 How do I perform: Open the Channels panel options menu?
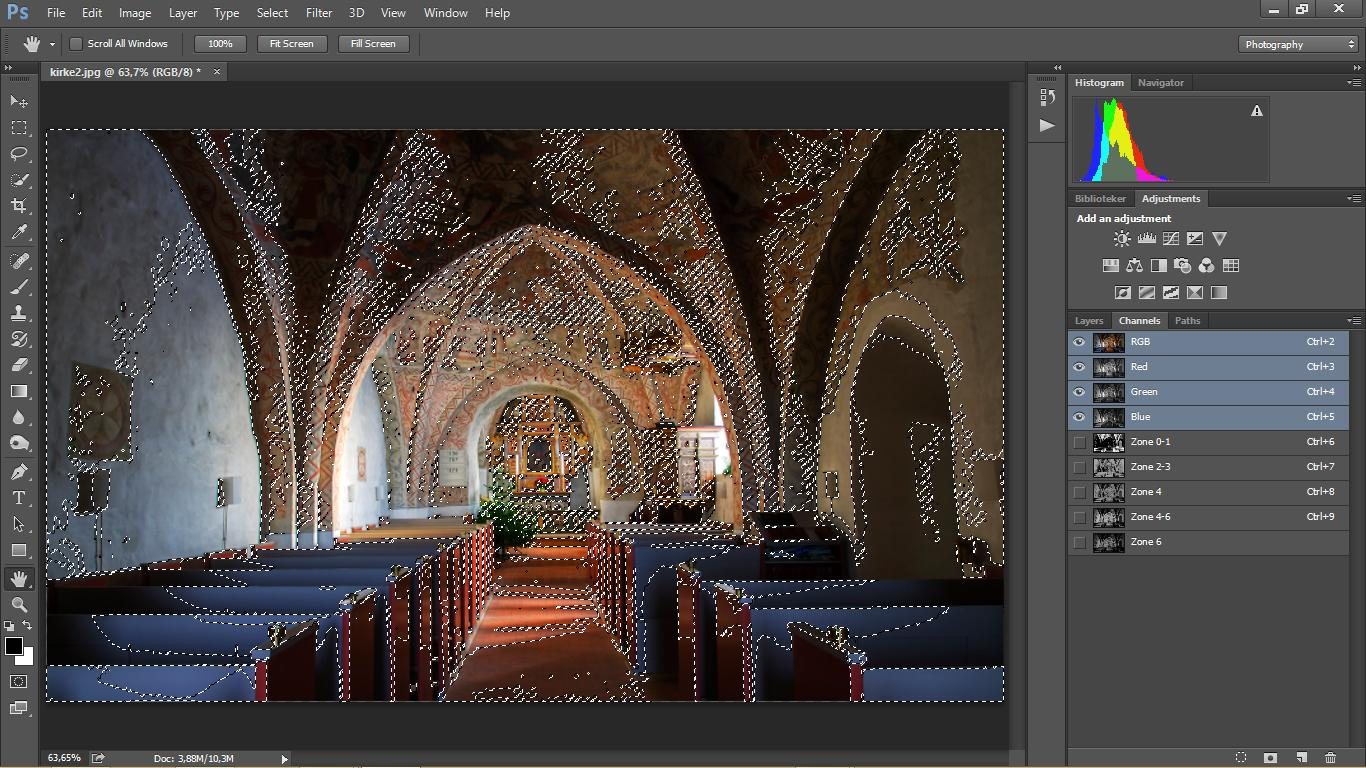[x=1353, y=321]
